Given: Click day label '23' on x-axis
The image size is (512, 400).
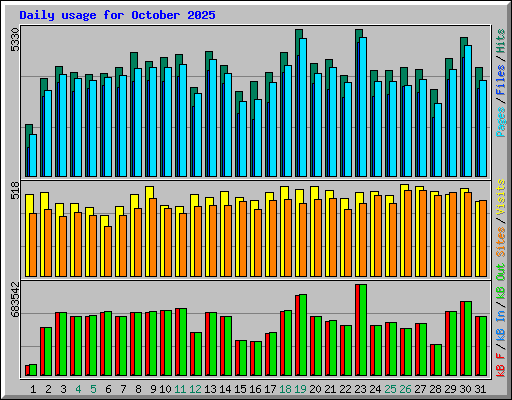Looking at the screenshot, I should pyautogui.click(x=360, y=389).
